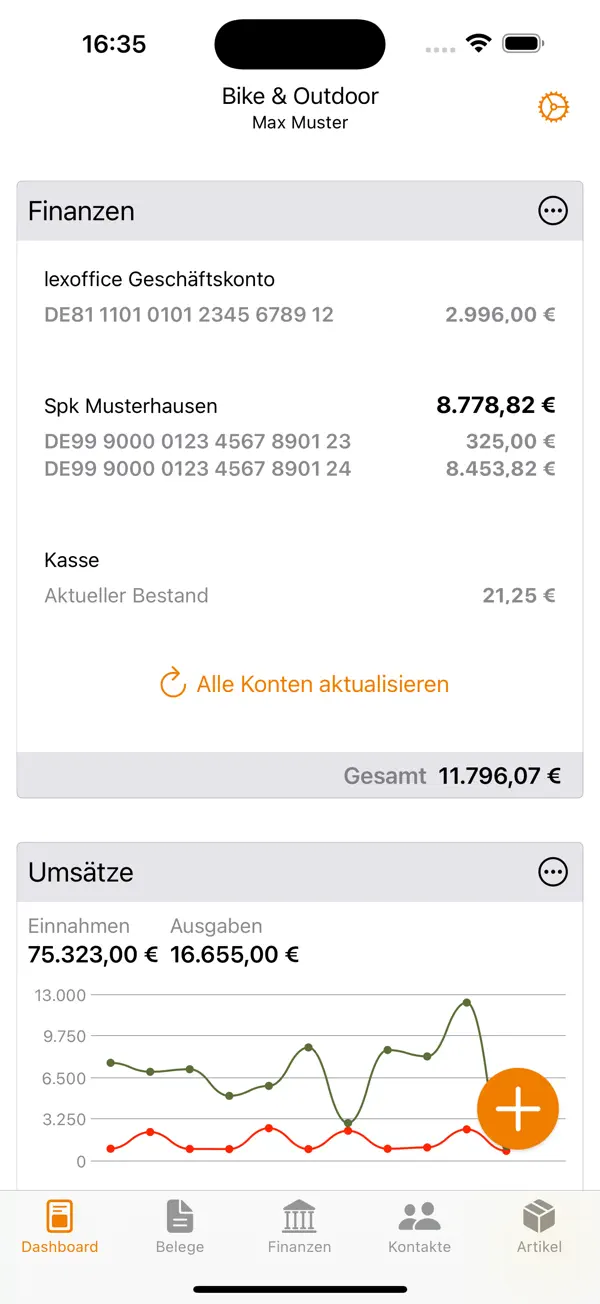Tap the refresh icon next to Alle Konten aktualisieren
This screenshot has height=1304, width=600.
click(172, 684)
